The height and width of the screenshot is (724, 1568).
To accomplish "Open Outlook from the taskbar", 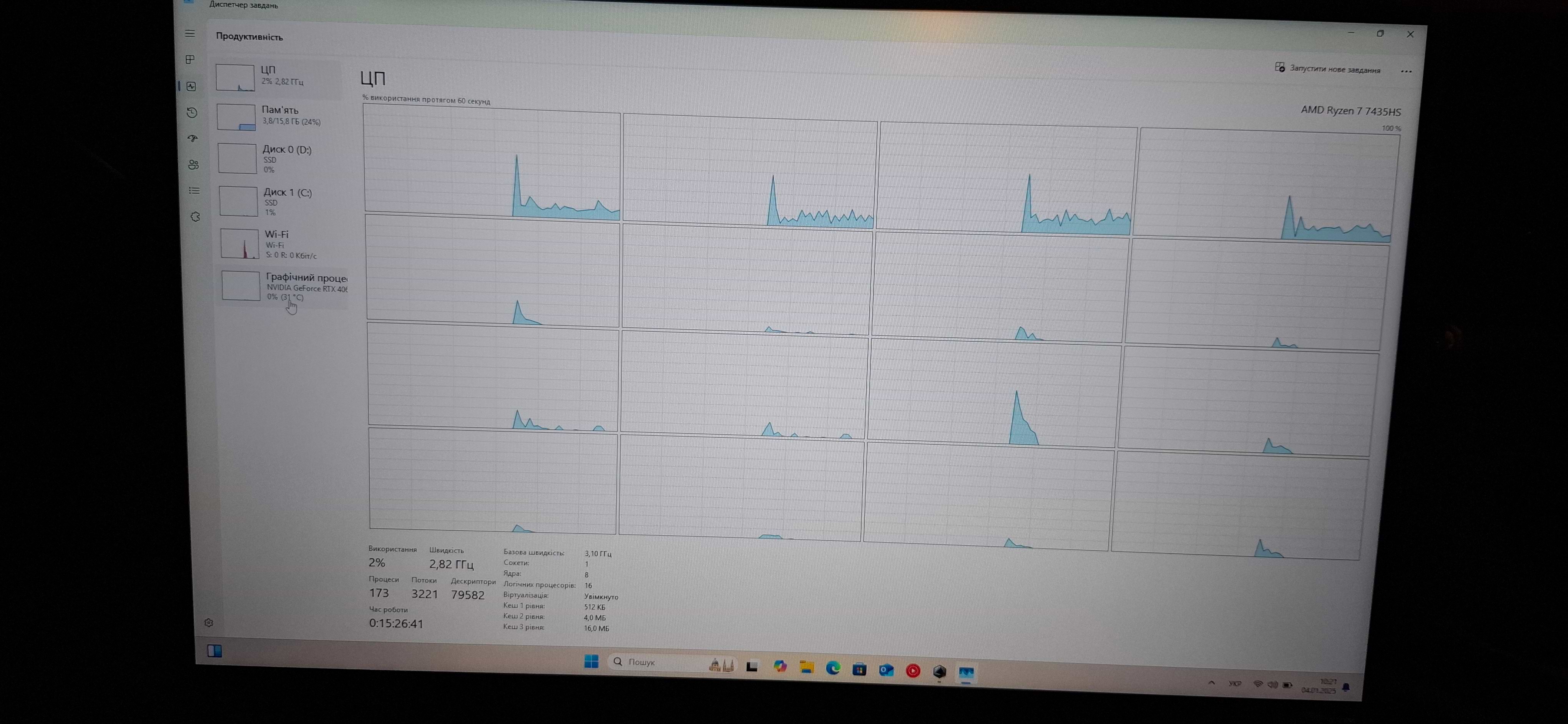I will (x=886, y=671).
